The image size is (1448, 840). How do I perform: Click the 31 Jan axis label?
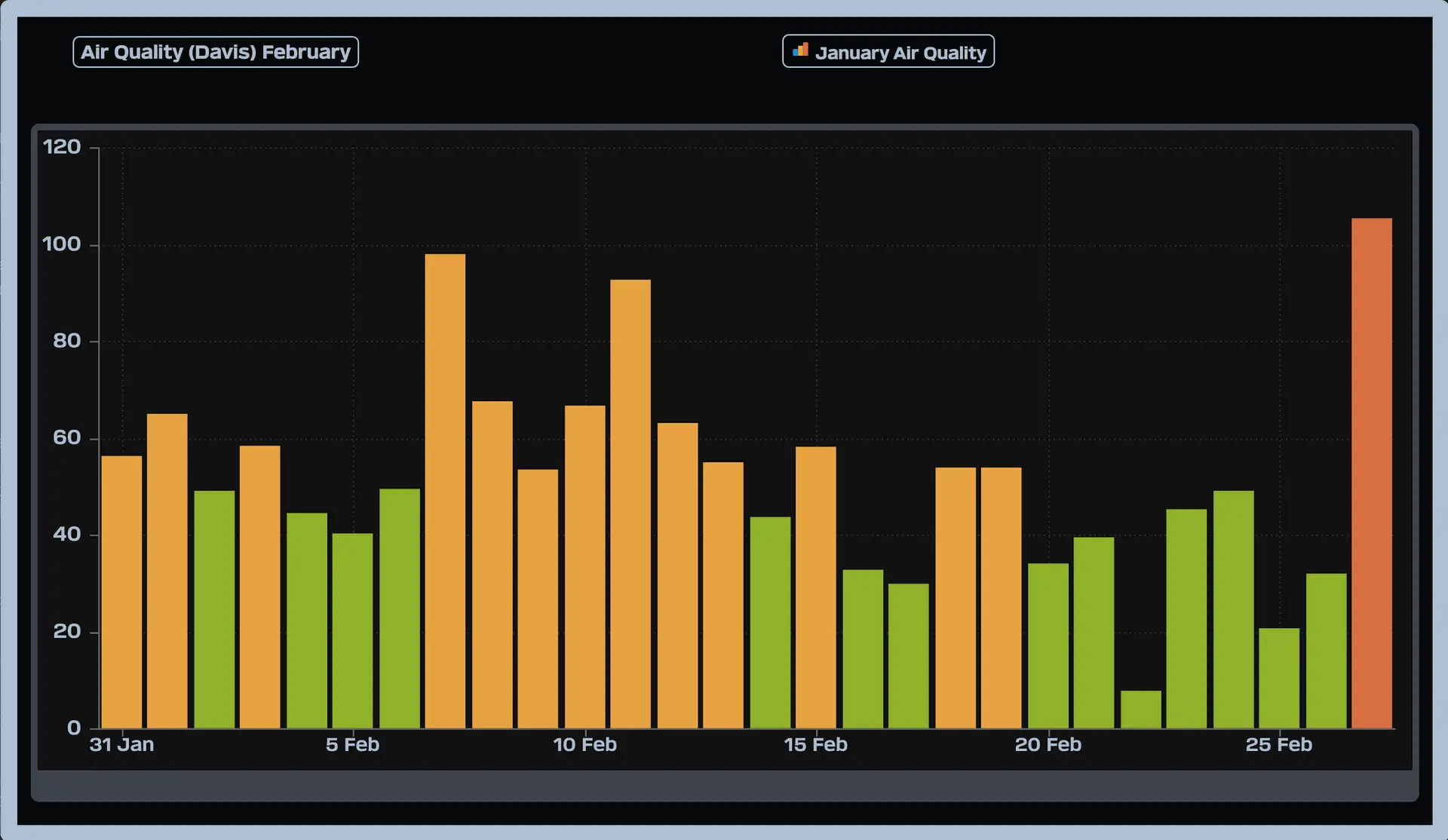(x=121, y=745)
